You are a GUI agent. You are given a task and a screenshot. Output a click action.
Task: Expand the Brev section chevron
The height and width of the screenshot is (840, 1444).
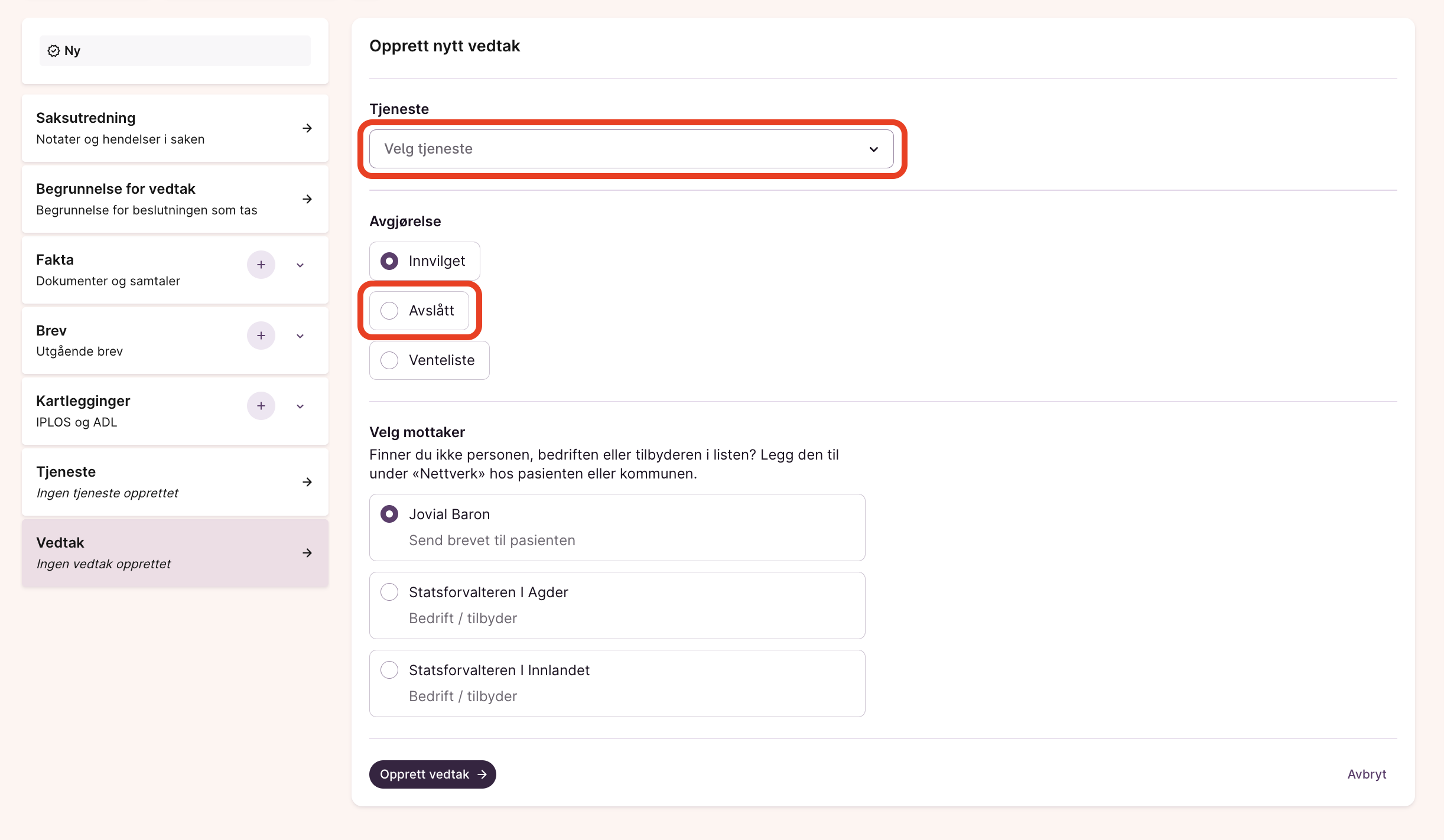click(300, 336)
